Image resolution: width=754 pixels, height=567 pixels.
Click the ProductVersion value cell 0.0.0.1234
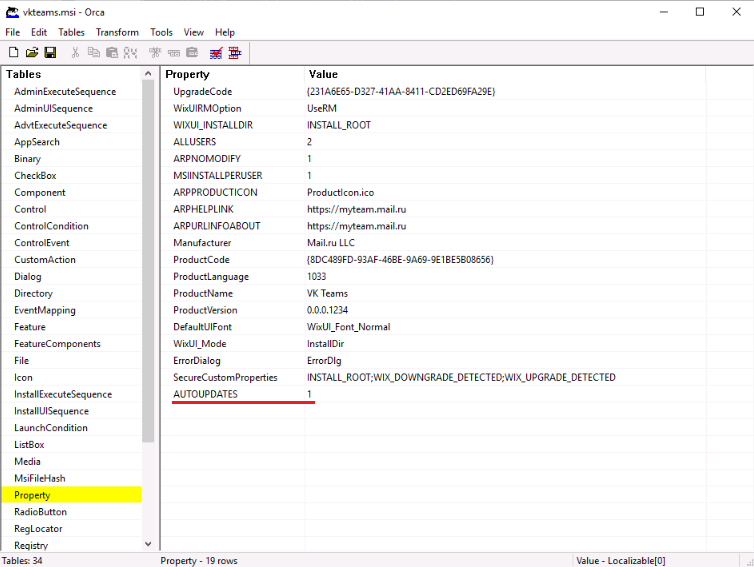point(335,310)
